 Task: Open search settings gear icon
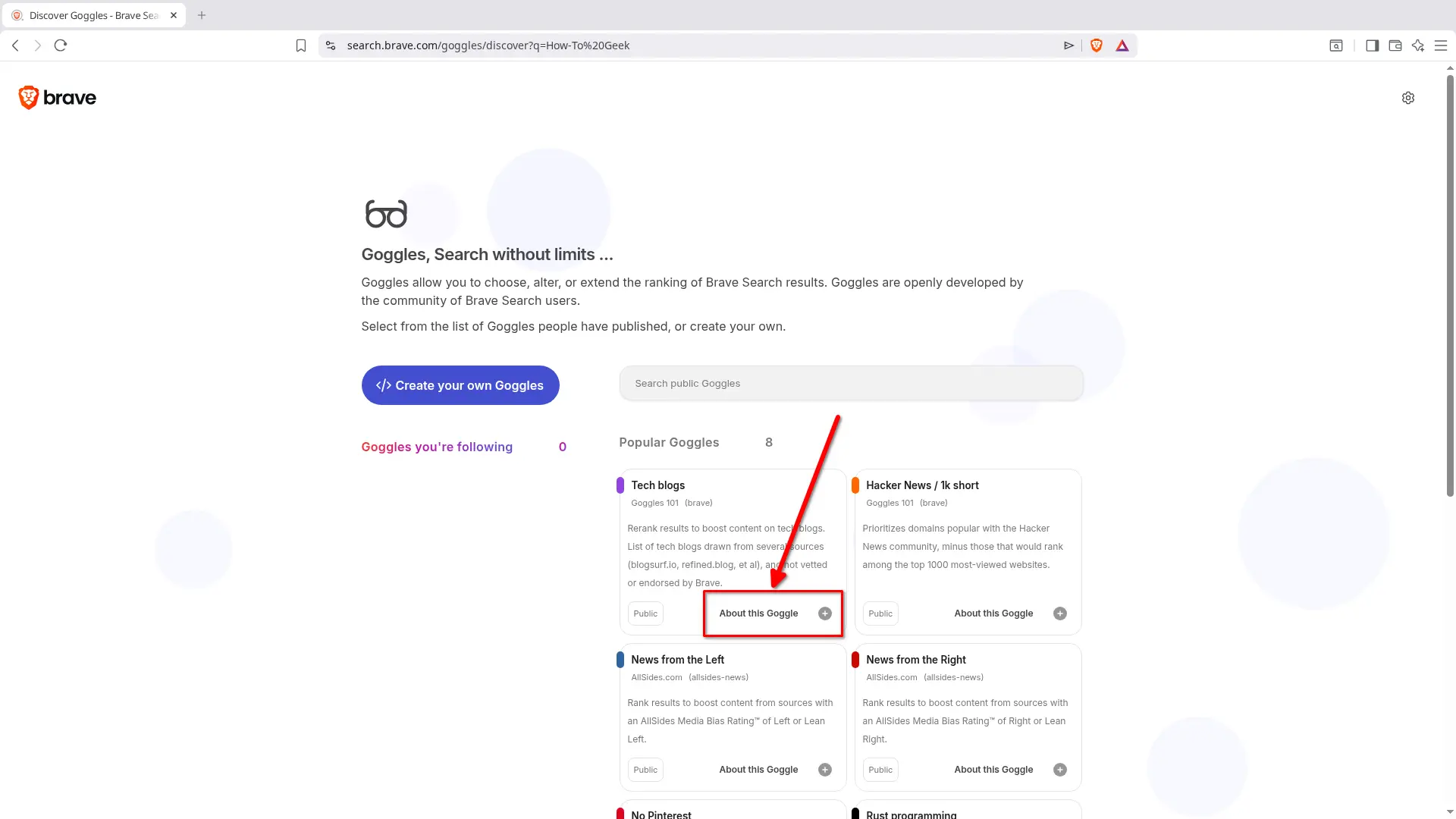(1408, 98)
